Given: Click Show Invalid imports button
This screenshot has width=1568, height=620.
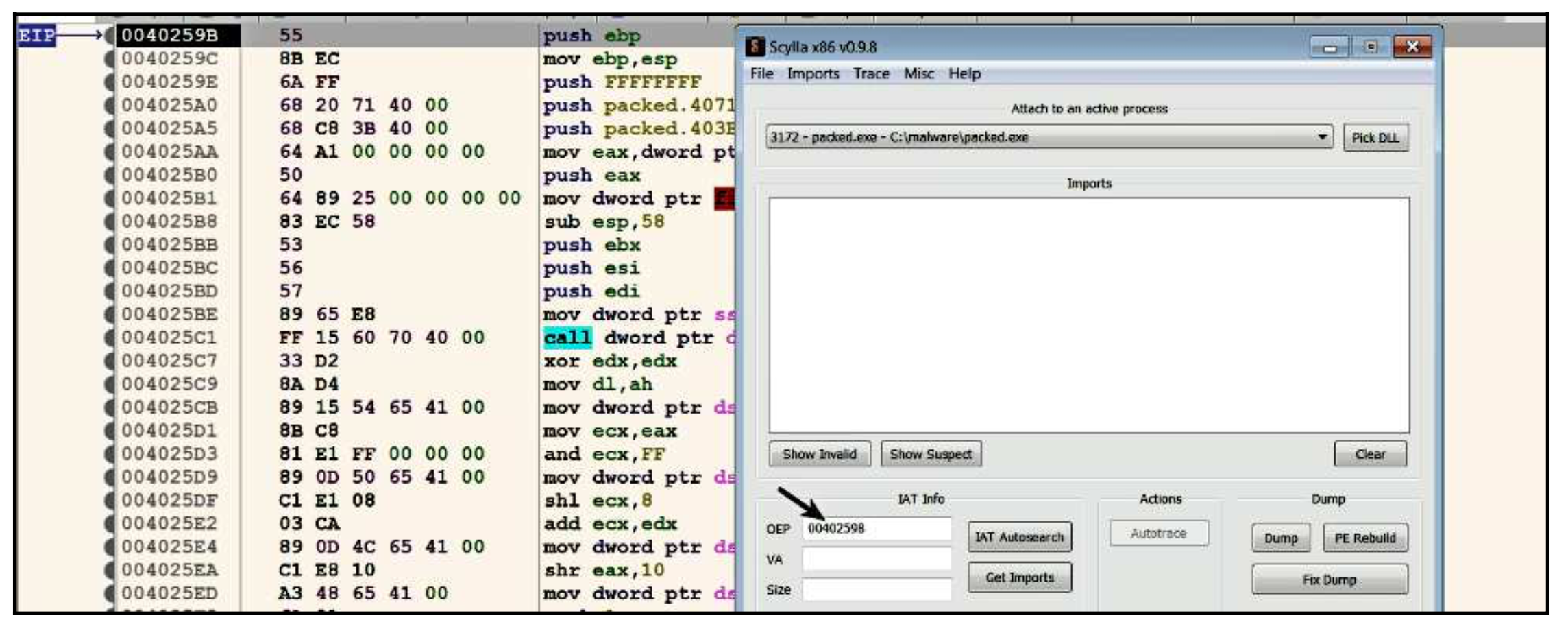Looking at the screenshot, I should point(820,454).
